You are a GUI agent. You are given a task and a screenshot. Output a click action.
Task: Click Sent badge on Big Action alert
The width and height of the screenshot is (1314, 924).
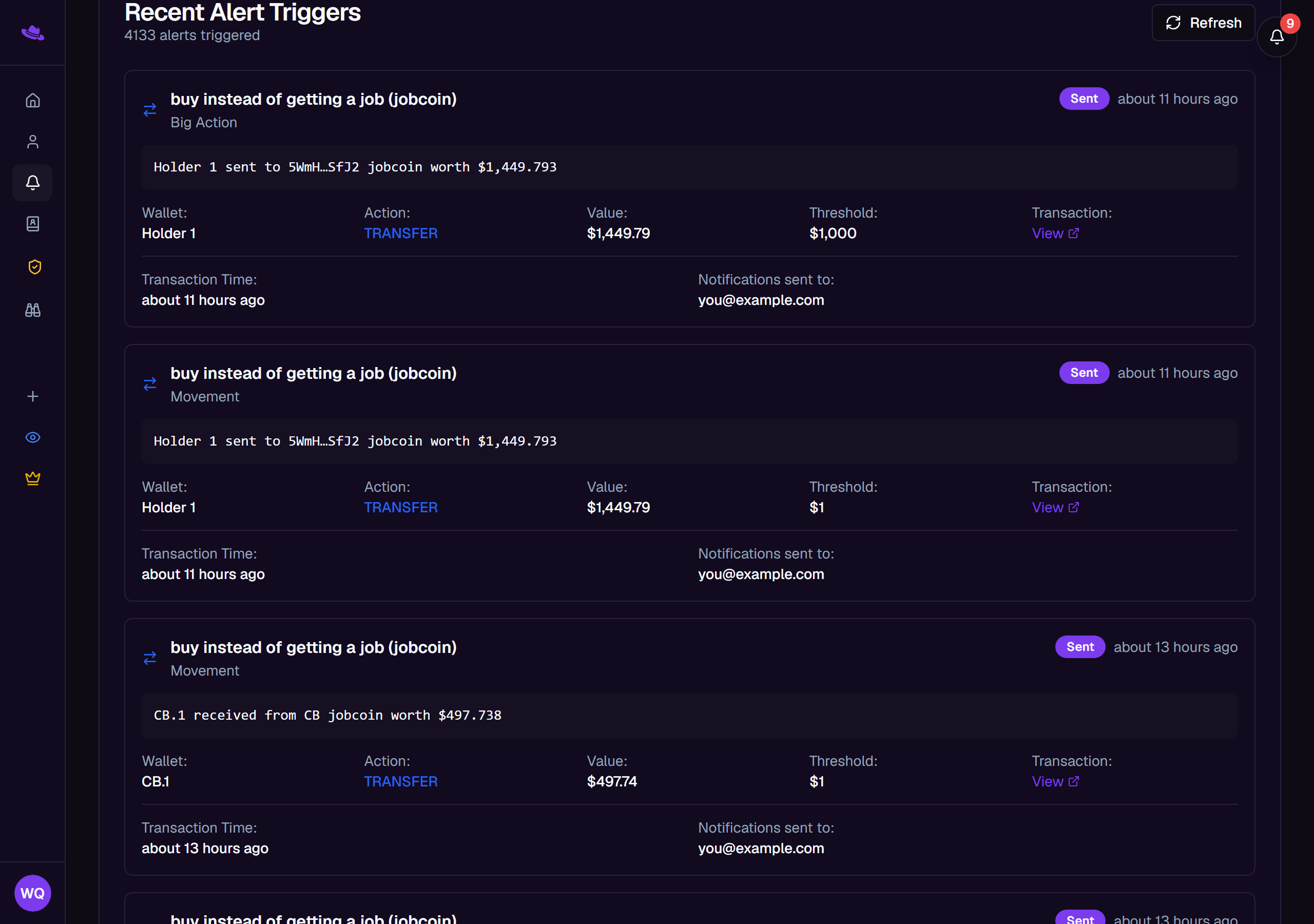pos(1084,99)
